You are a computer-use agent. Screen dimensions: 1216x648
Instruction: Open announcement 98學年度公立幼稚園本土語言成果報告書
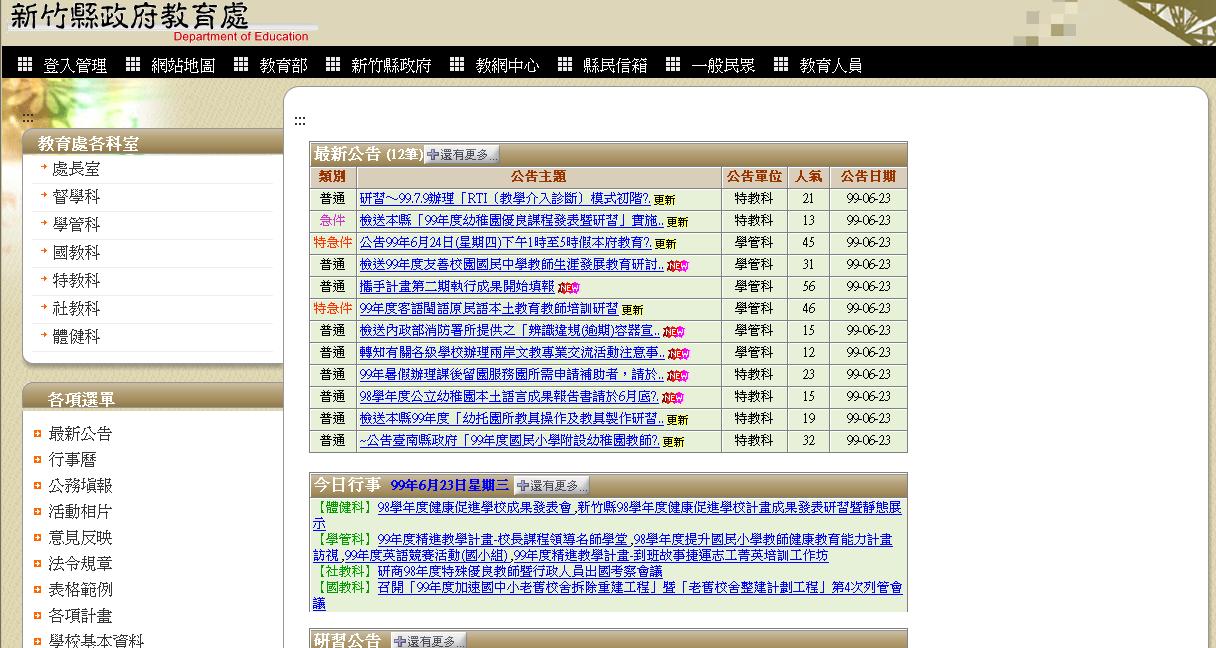[x=509, y=396]
